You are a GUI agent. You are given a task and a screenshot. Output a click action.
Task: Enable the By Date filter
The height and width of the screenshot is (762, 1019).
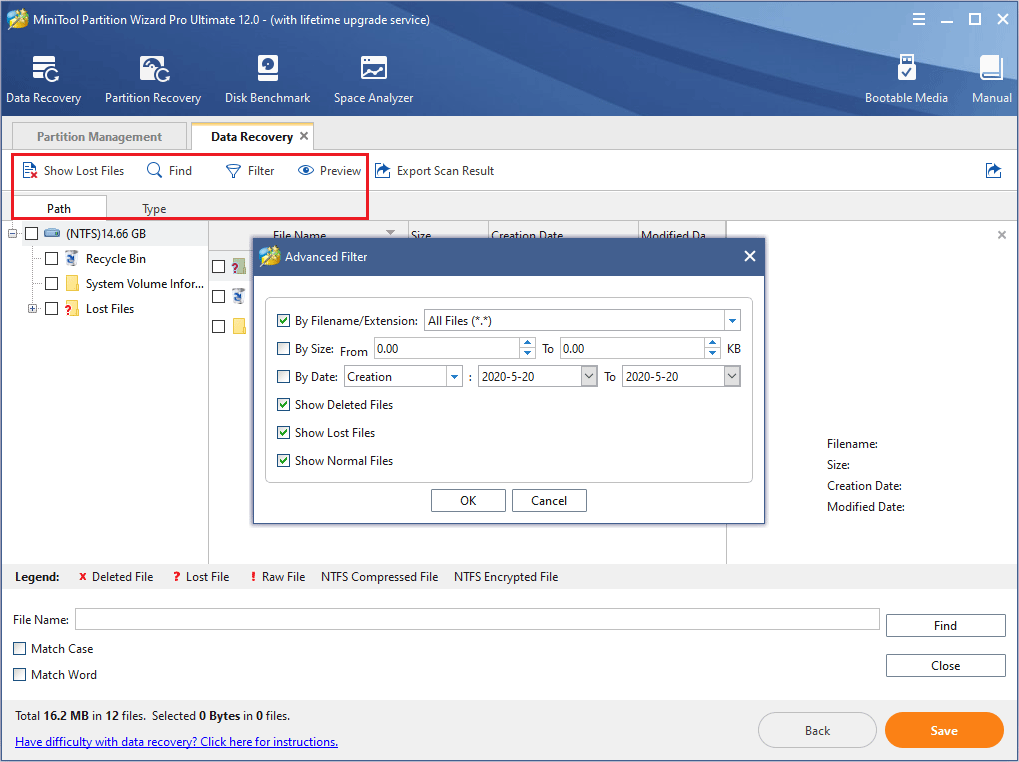click(283, 377)
